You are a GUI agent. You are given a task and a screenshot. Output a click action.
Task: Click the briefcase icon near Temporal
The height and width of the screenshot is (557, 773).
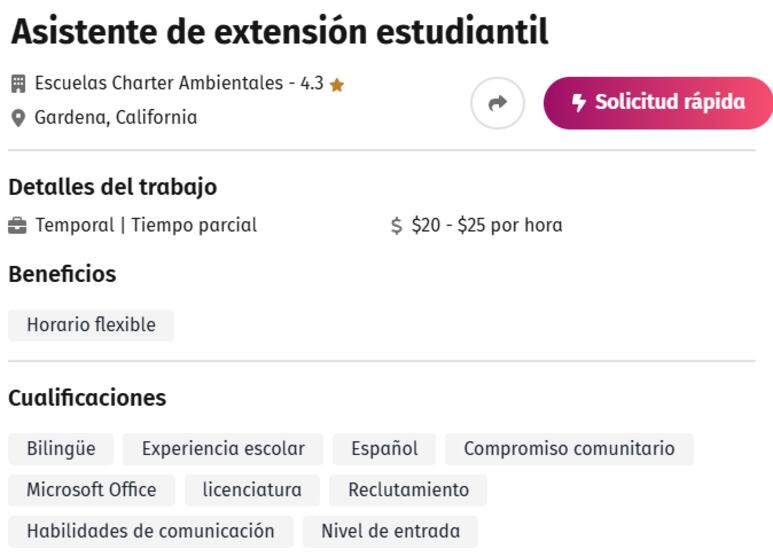click(x=17, y=226)
